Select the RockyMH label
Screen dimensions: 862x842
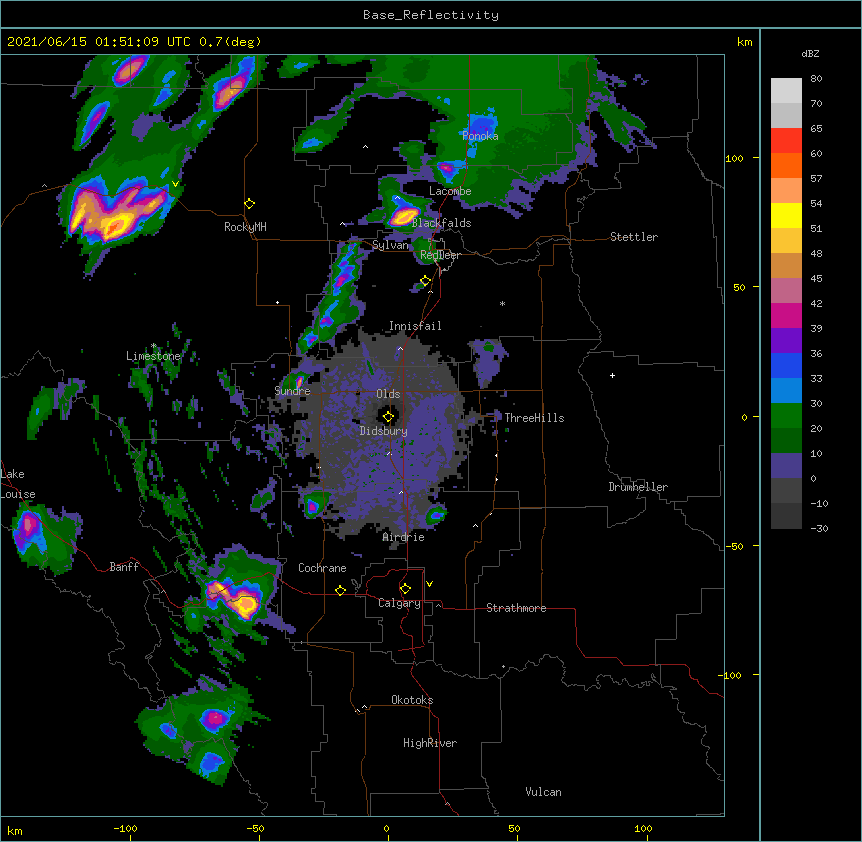coord(245,227)
